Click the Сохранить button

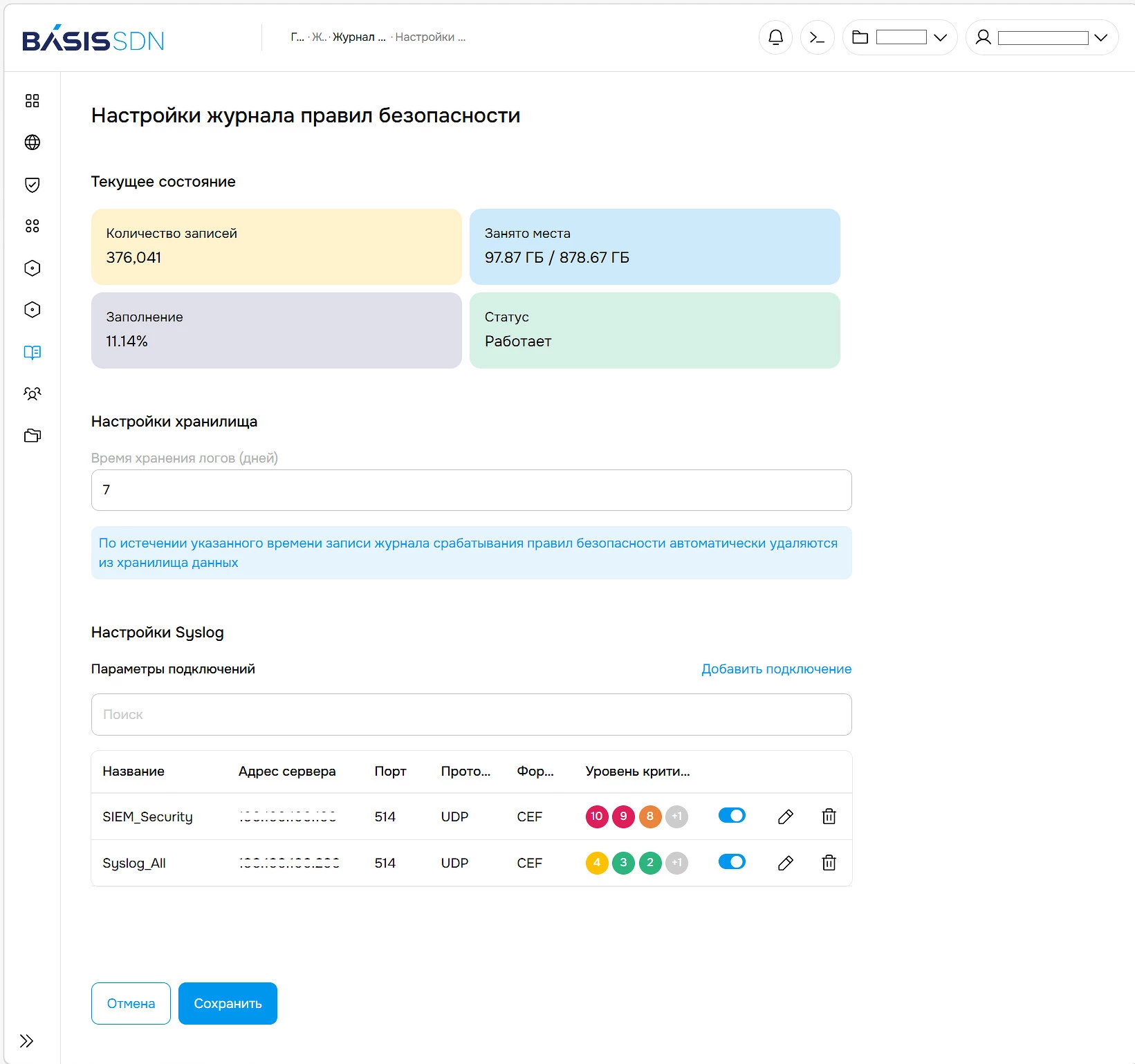(x=228, y=1003)
